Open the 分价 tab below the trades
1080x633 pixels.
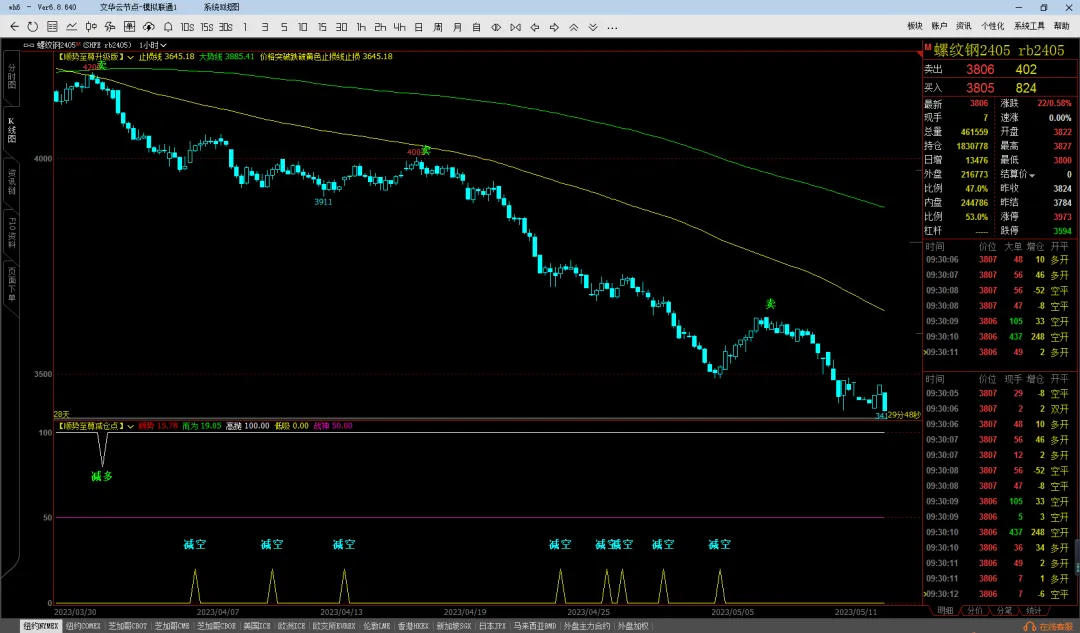click(x=975, y=610)
